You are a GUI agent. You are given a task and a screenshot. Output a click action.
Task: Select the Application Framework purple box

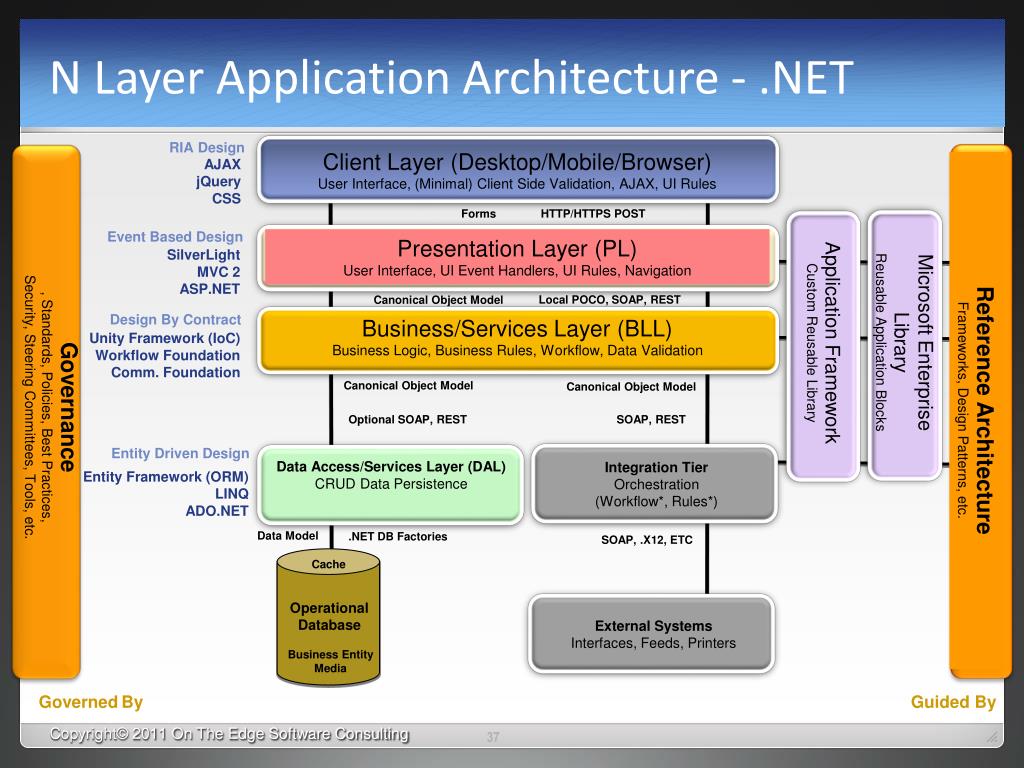click(823, 346)
